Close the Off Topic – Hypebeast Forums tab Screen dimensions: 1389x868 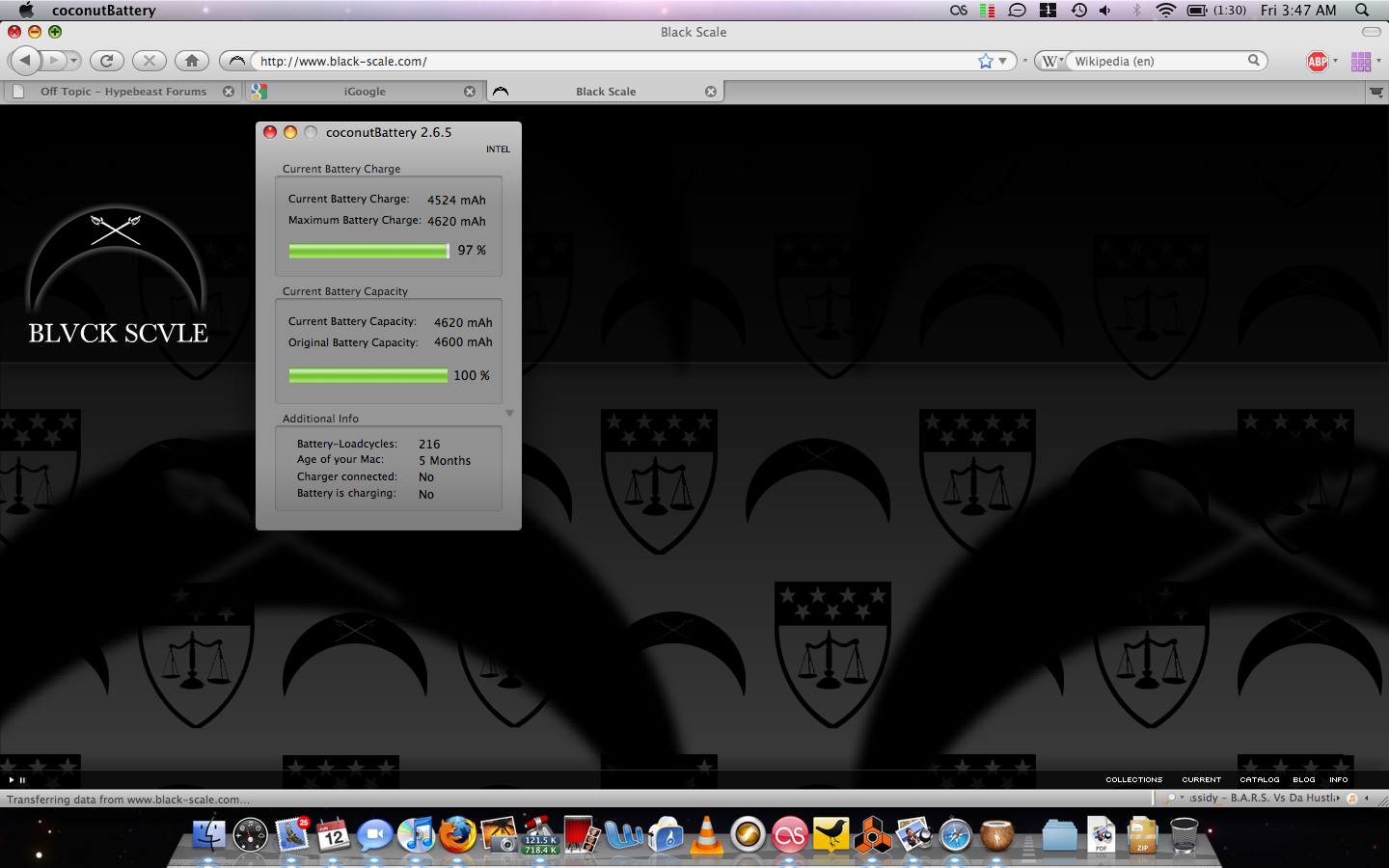pos(229,92)
